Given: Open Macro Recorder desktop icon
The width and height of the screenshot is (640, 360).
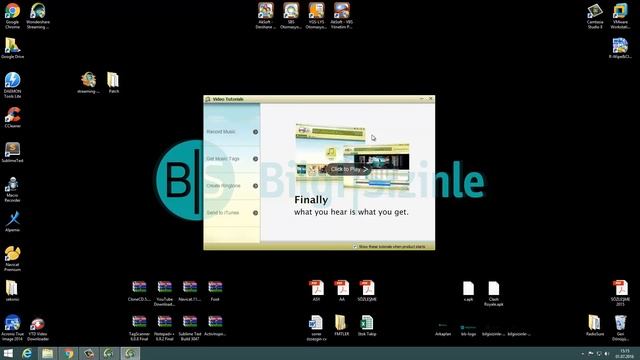Looking at the screenshot, I should 12,189.
